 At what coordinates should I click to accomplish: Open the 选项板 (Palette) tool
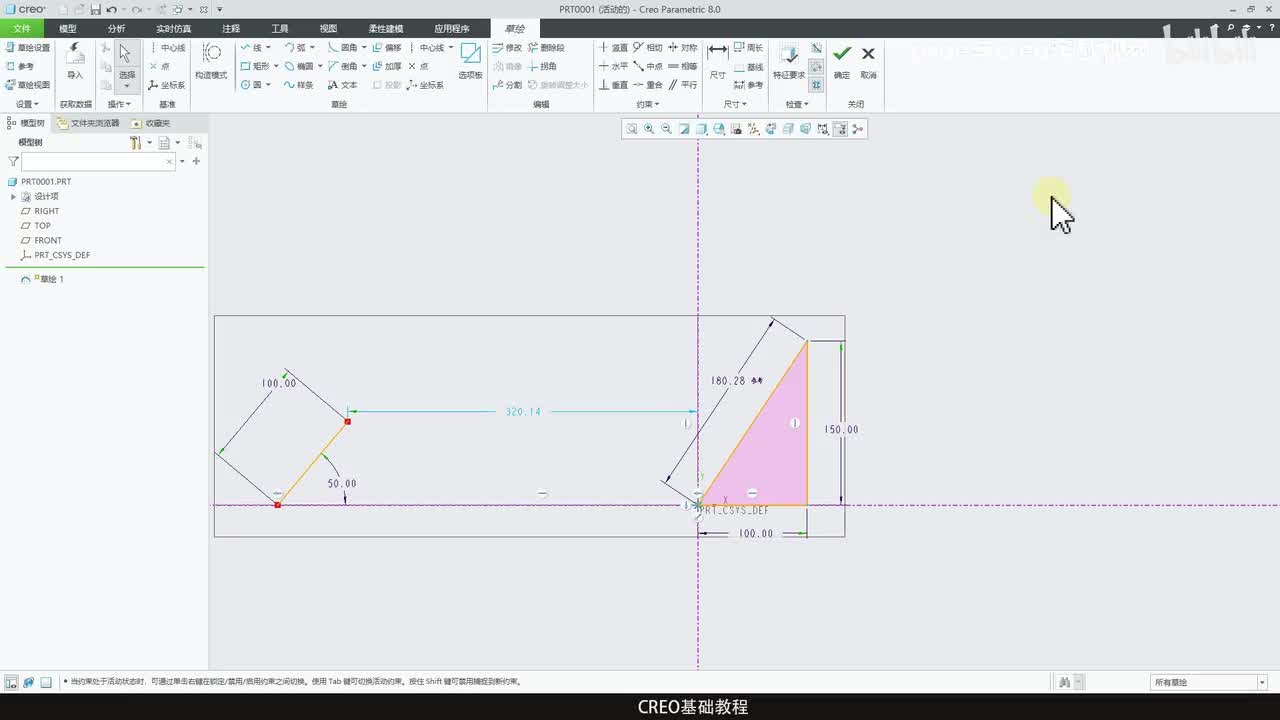click(470, 62)
